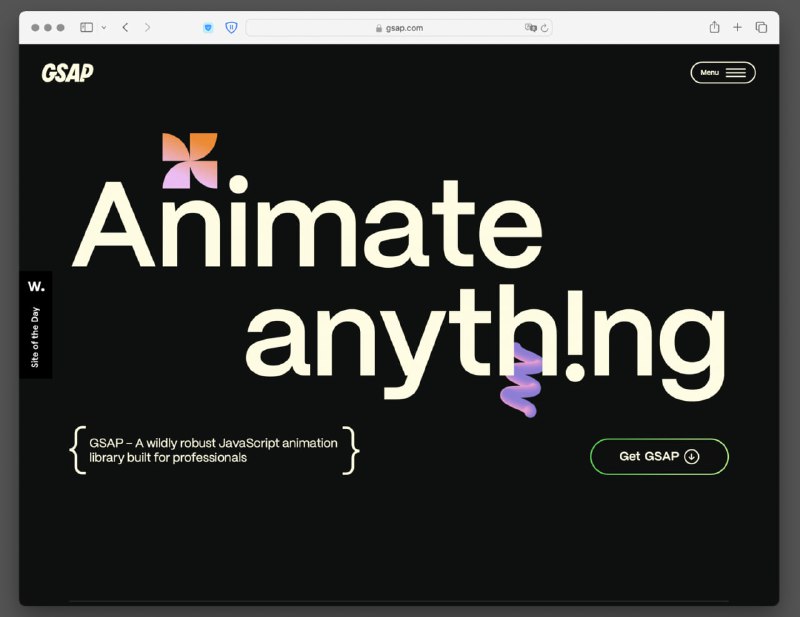Open the sidebar options dropdown chevron
The image size is (800, 617).
tap(104, 28)
